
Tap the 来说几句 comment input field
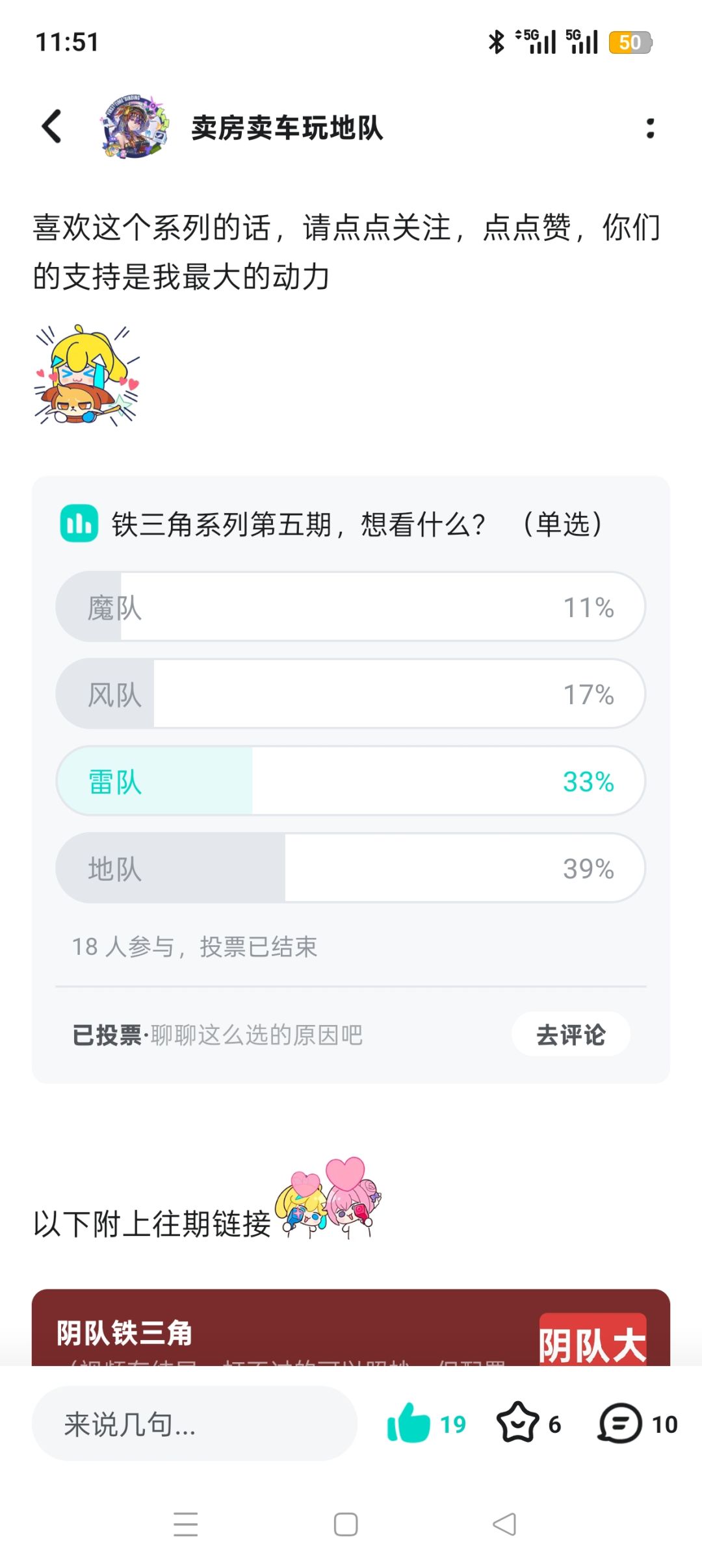point(194,1424)
